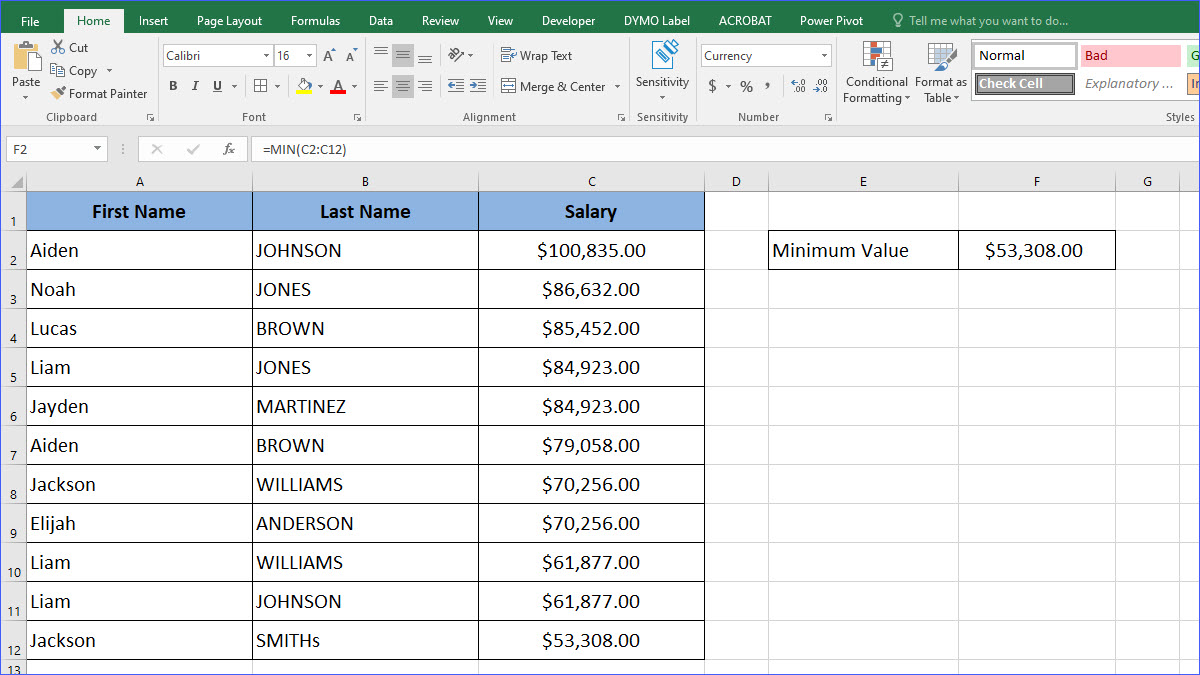1200x675 pixels.
Task: Apply red font color A
Action: [339, 87]
